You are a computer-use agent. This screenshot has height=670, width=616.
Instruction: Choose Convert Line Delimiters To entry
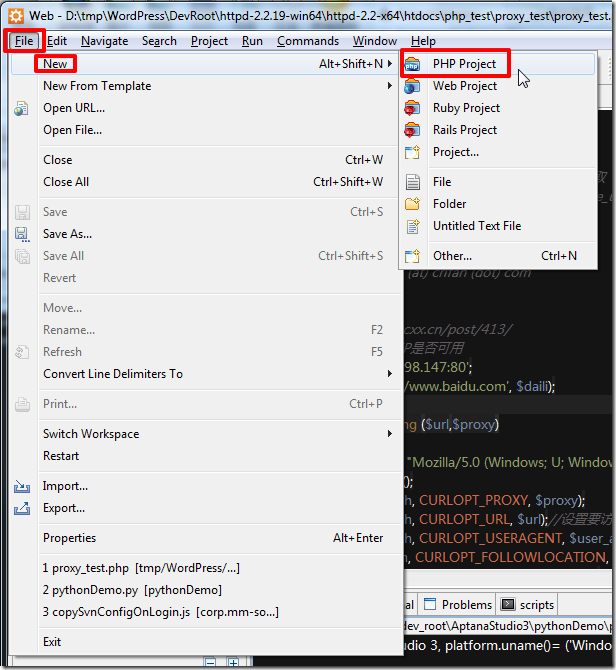tap(204, 374)
